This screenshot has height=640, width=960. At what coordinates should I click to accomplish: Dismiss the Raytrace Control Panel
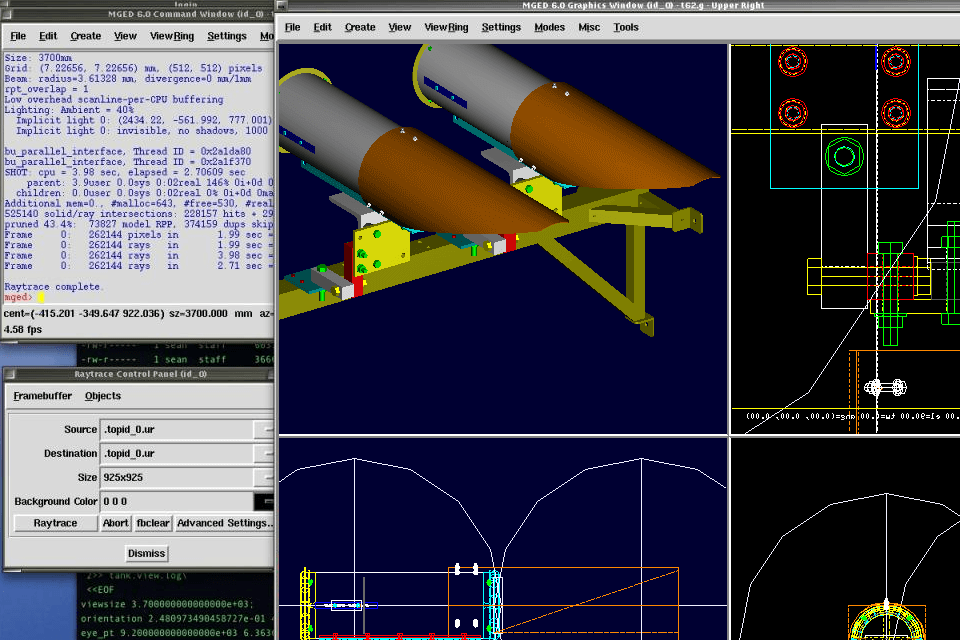click(x=147, y=553)
